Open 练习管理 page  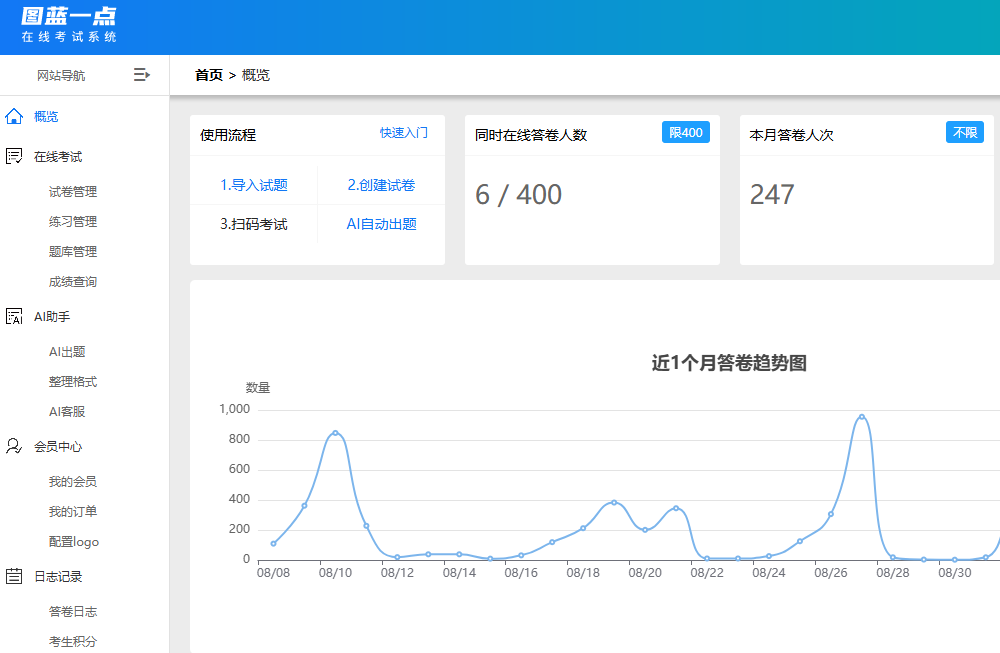point(73,221)
